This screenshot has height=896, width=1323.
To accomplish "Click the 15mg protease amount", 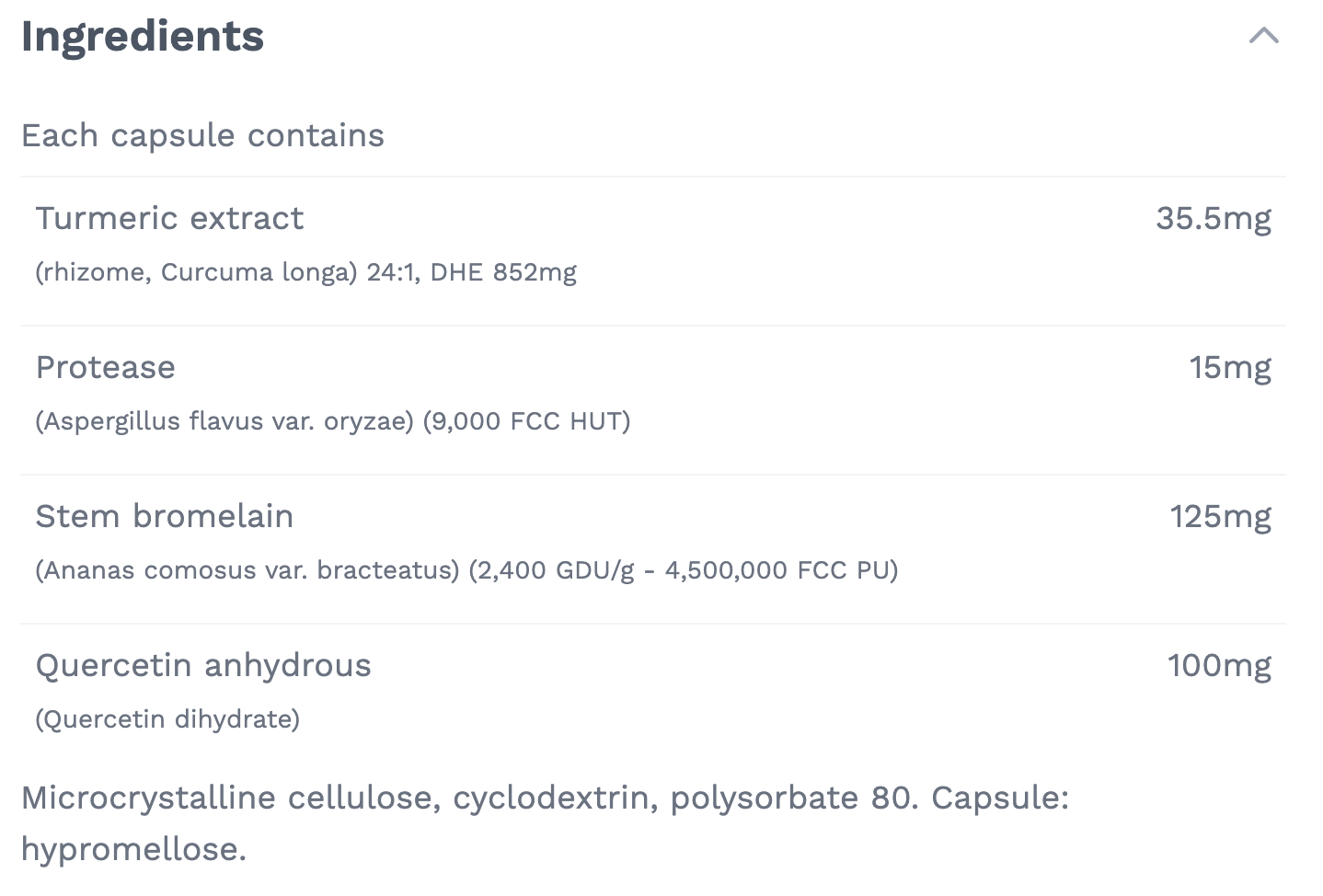I will 1229,367.
